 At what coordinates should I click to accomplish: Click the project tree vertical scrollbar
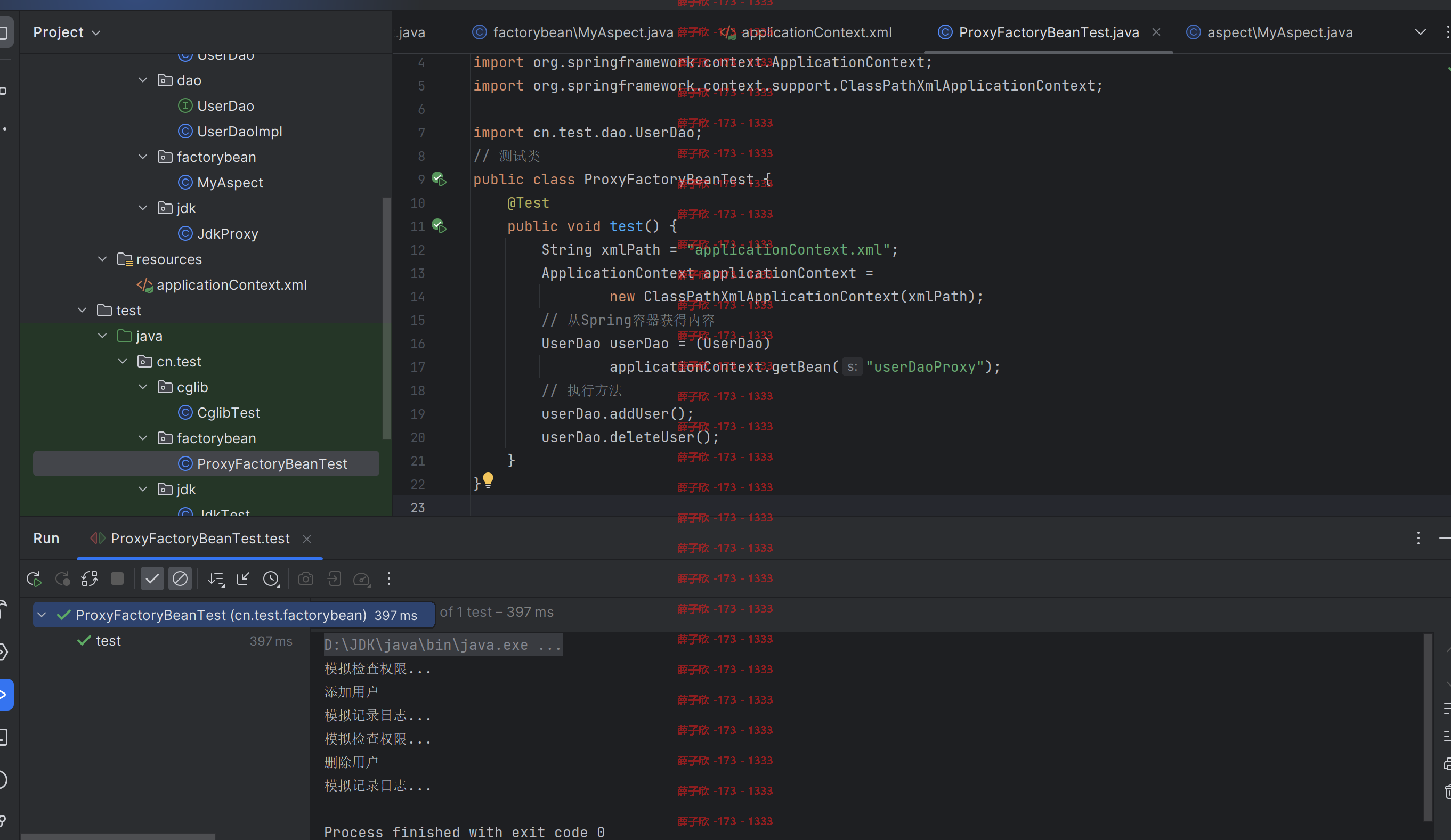(x=386, y=318)
